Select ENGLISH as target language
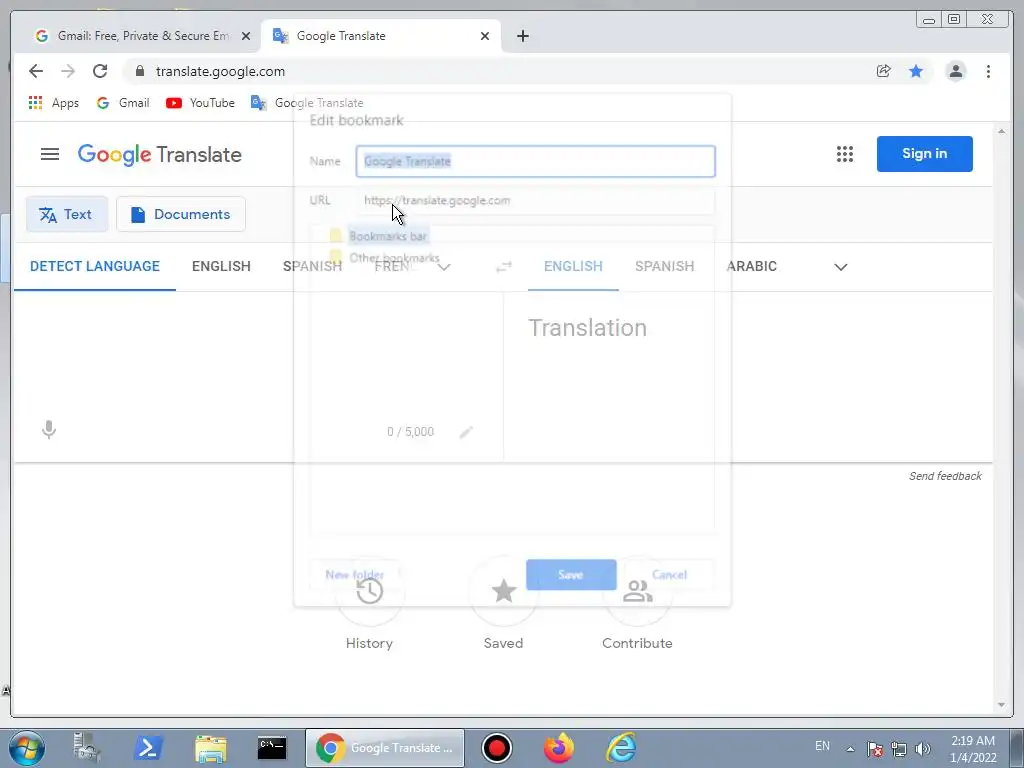This screenshot has width=1024, height=768. (573, 266)
